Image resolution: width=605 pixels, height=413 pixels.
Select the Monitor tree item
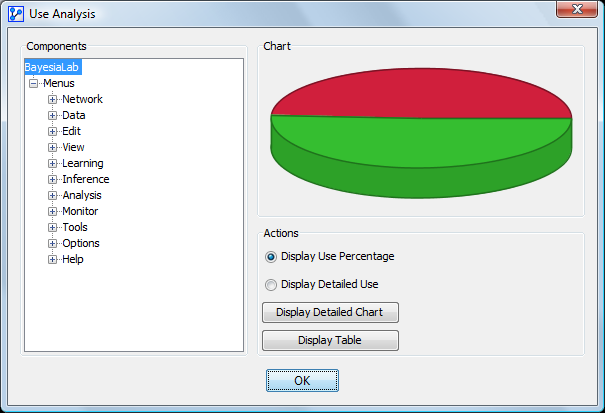click(x=79, y=212)
